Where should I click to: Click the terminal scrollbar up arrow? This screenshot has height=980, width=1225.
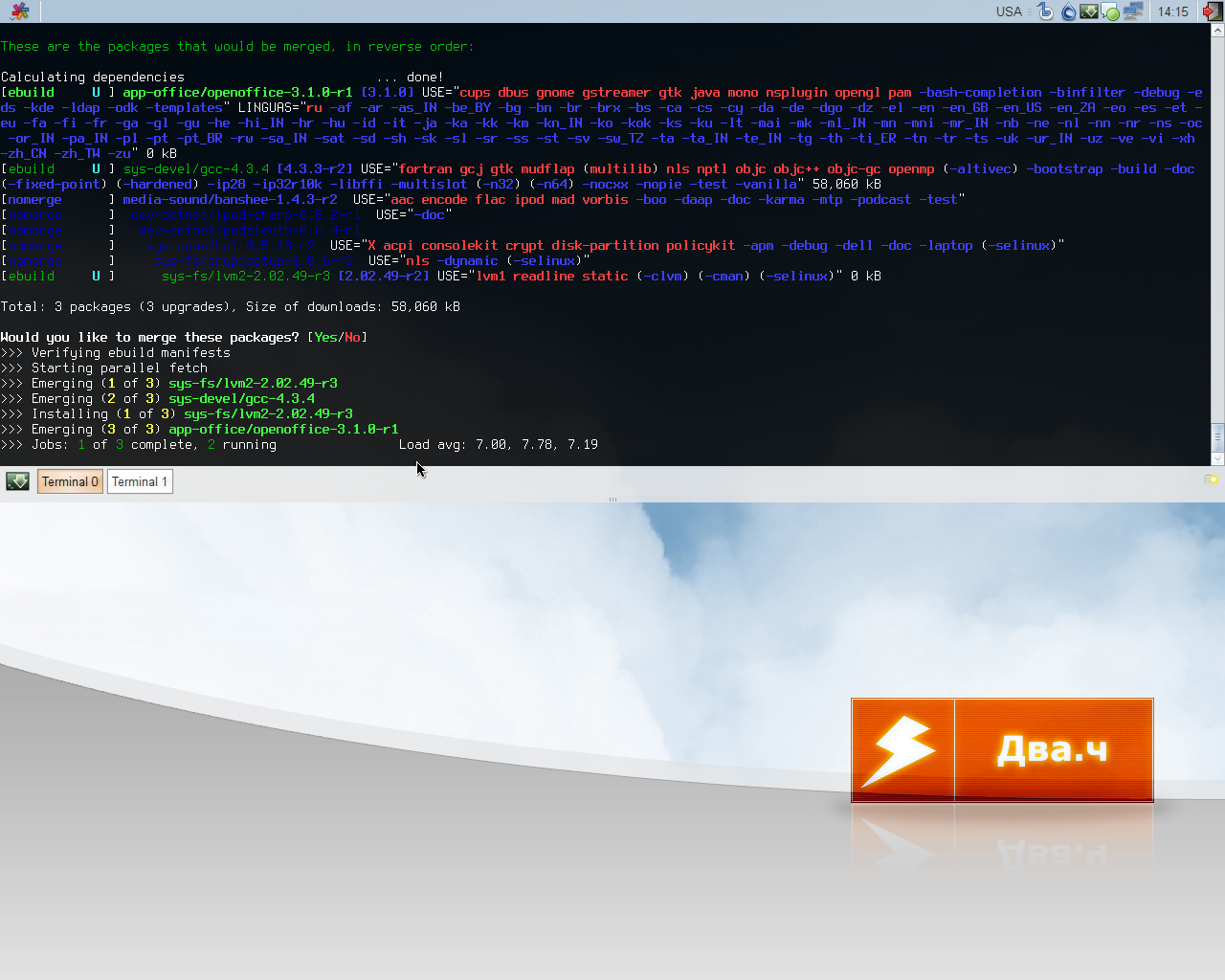click(x=1217, y=30)
